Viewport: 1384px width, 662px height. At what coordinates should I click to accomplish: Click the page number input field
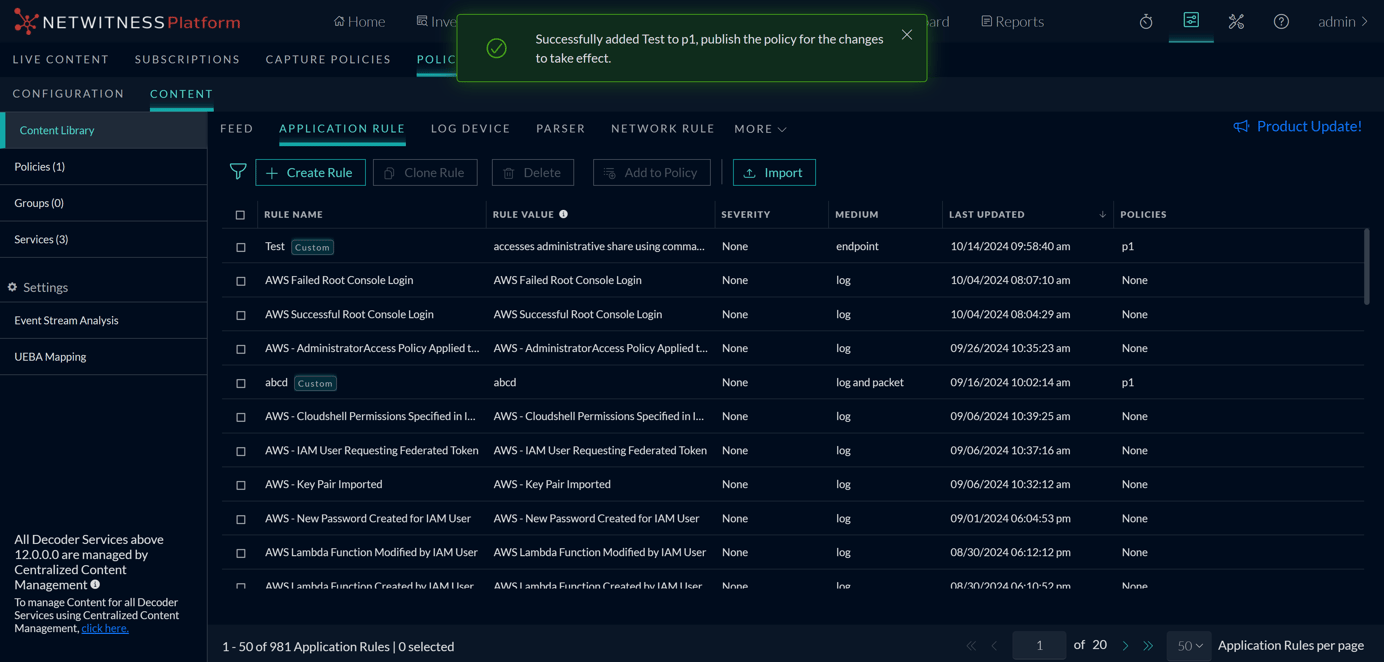1039,646
